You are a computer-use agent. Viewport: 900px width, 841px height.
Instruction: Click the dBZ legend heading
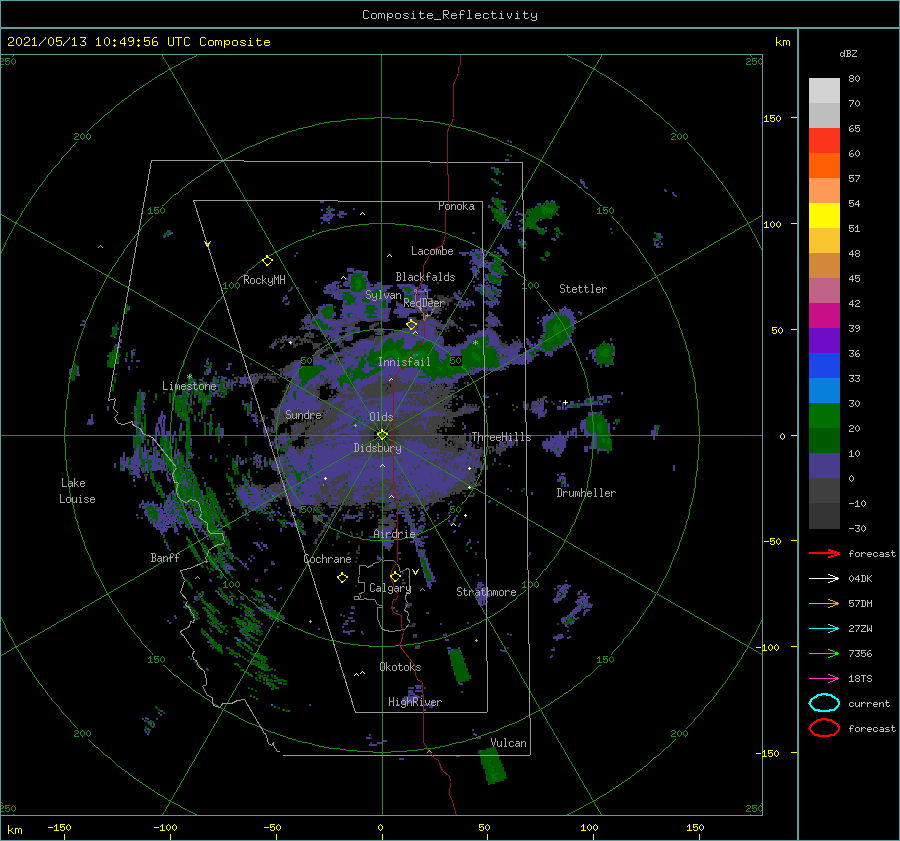(x=848, y=53)
